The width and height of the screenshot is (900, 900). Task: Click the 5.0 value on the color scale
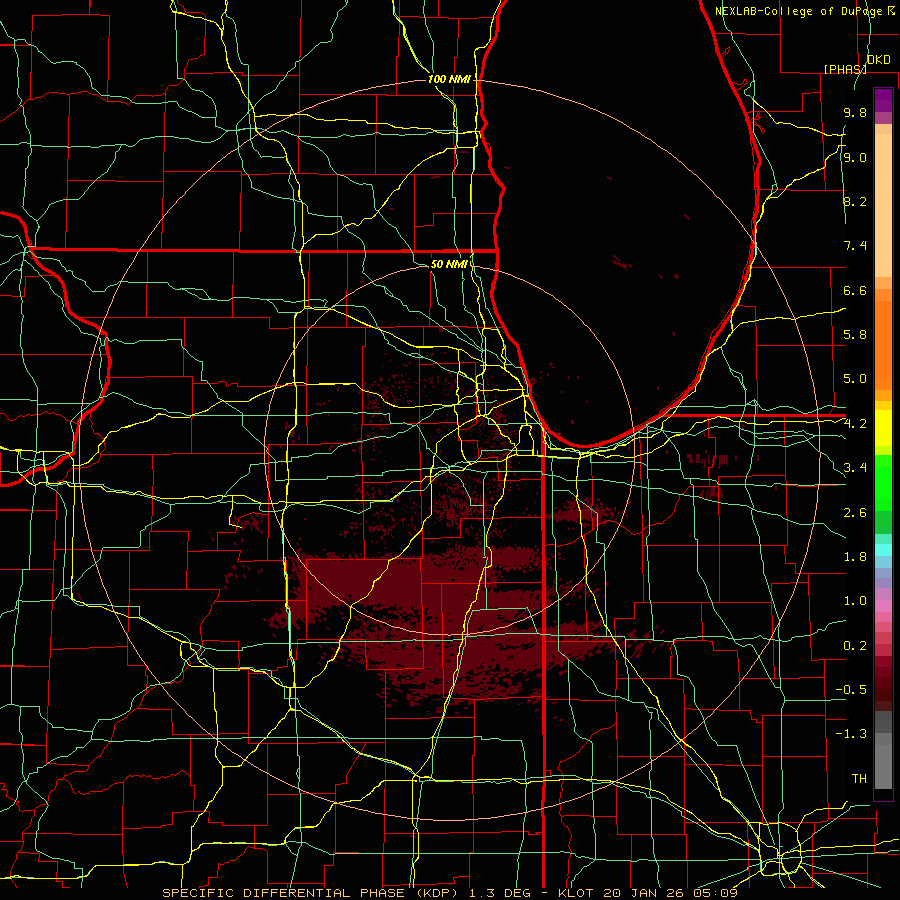(x=855, y=379)
